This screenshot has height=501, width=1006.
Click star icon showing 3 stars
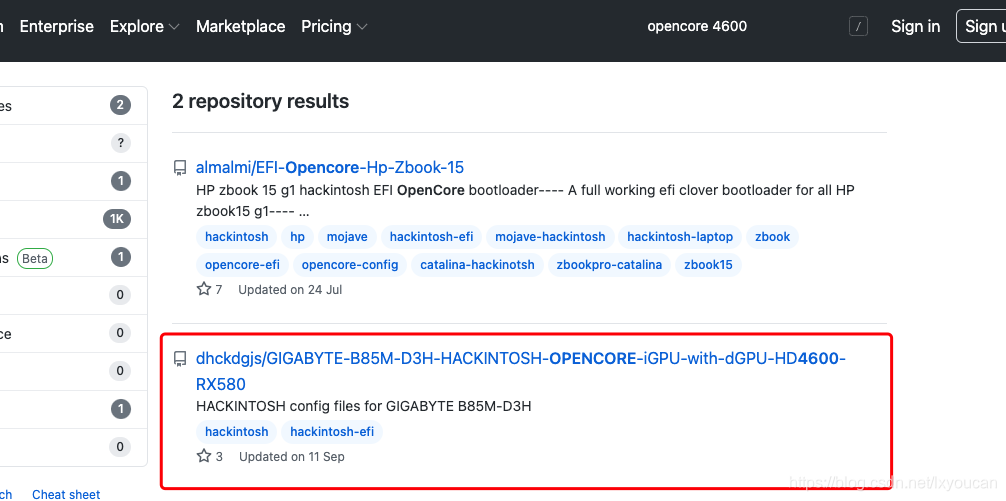pos(204,456)
